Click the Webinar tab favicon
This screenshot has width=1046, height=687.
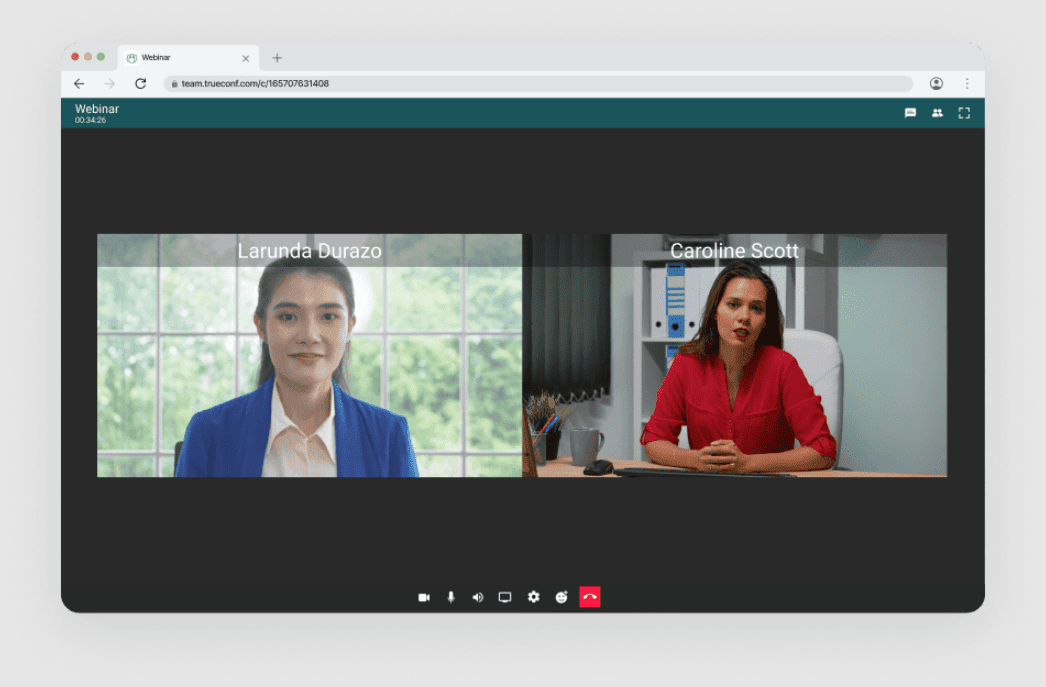(131, 58)
